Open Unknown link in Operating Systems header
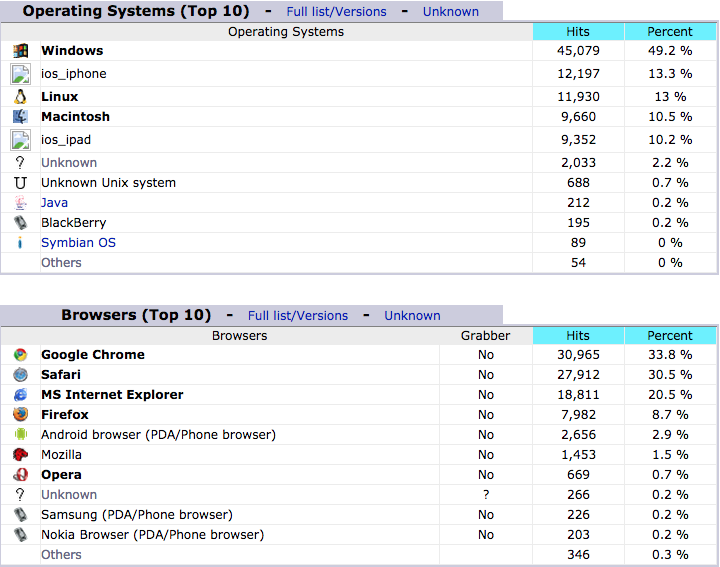Image resolution: width=720 pixels, height=567 pixels. pyautogui.click(x=450, y=11)
